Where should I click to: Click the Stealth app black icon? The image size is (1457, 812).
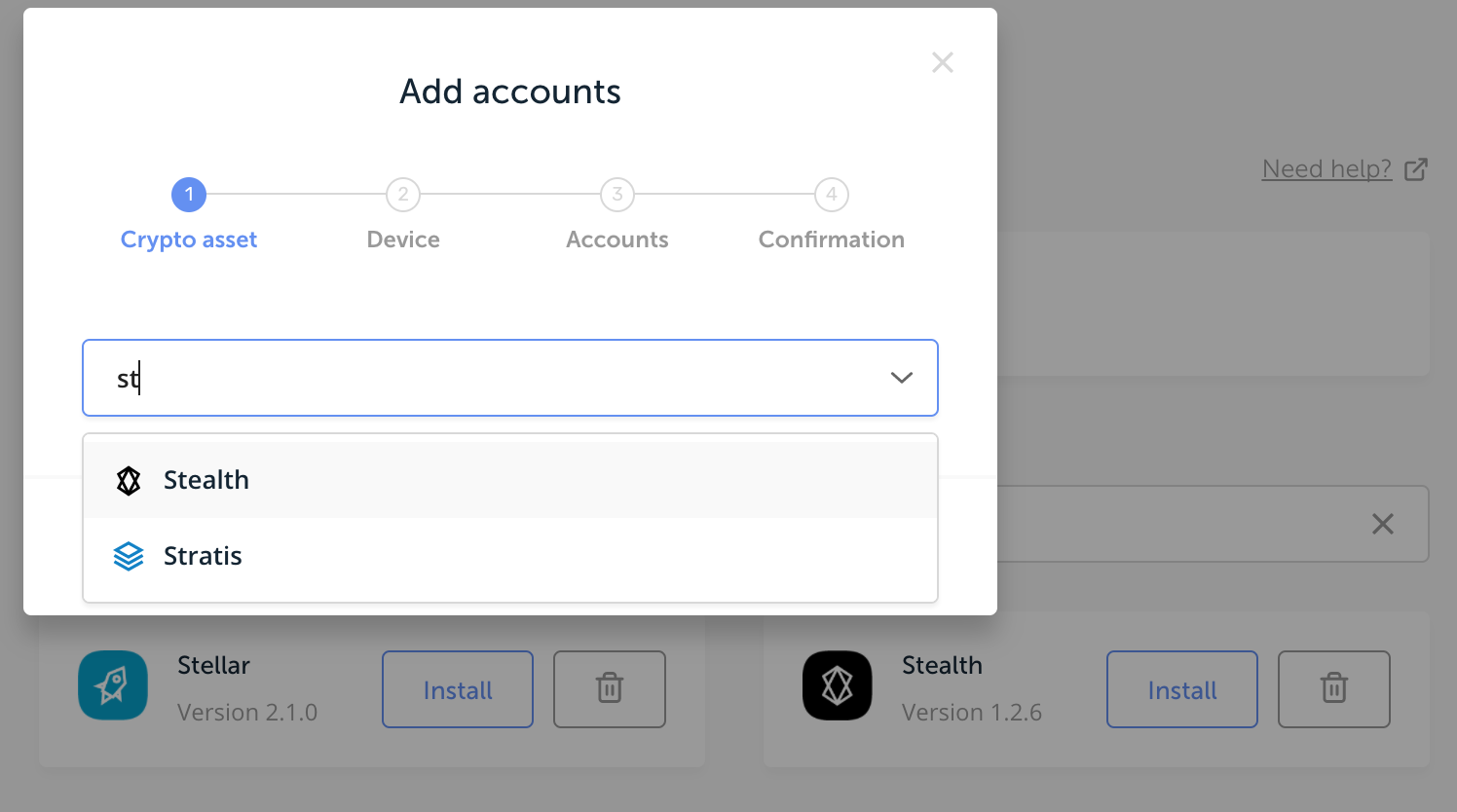point(838,685)
